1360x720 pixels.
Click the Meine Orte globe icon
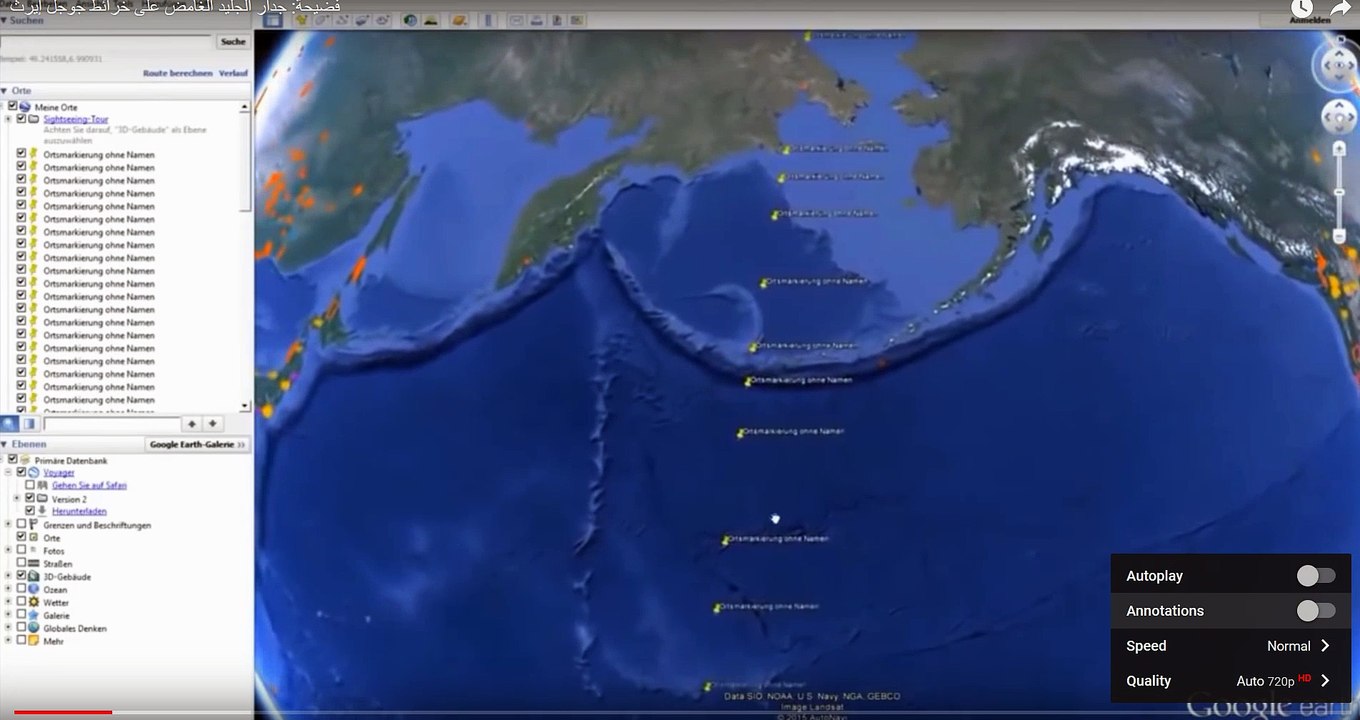click(x=25, y=107)
